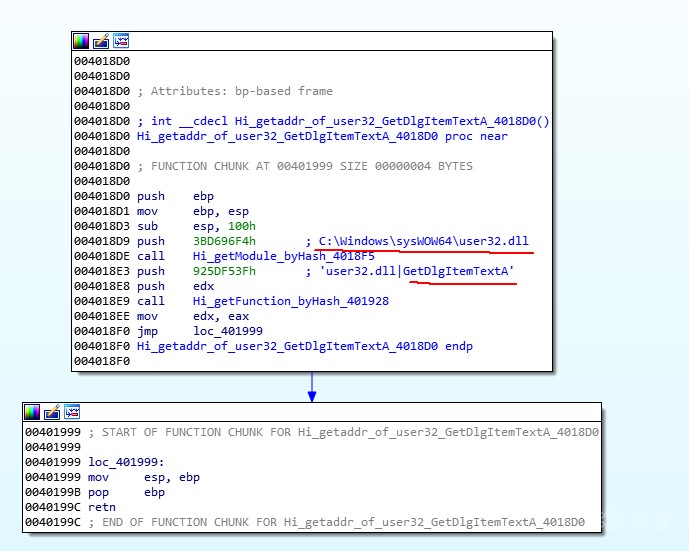The image size is (689, 551).
Task: Click the function endp line
Action: 305,346
